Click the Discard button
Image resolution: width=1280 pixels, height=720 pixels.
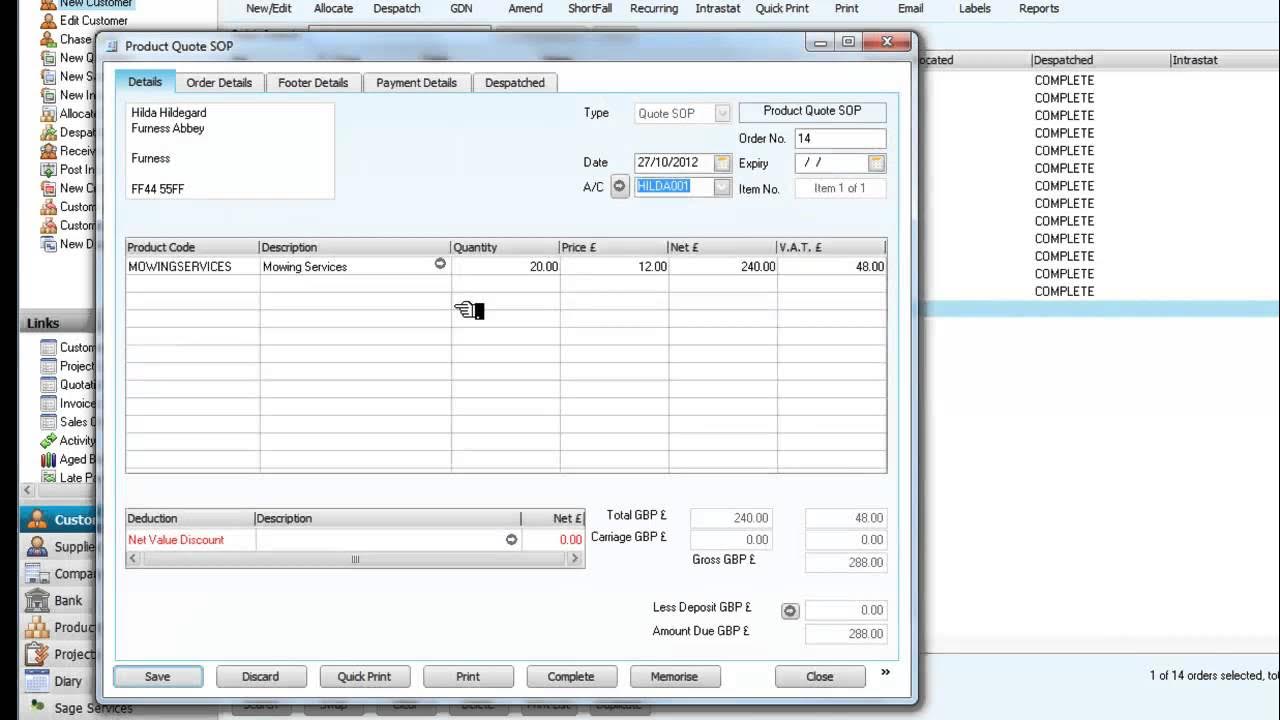pyautogui.click(x=261, y=677)
